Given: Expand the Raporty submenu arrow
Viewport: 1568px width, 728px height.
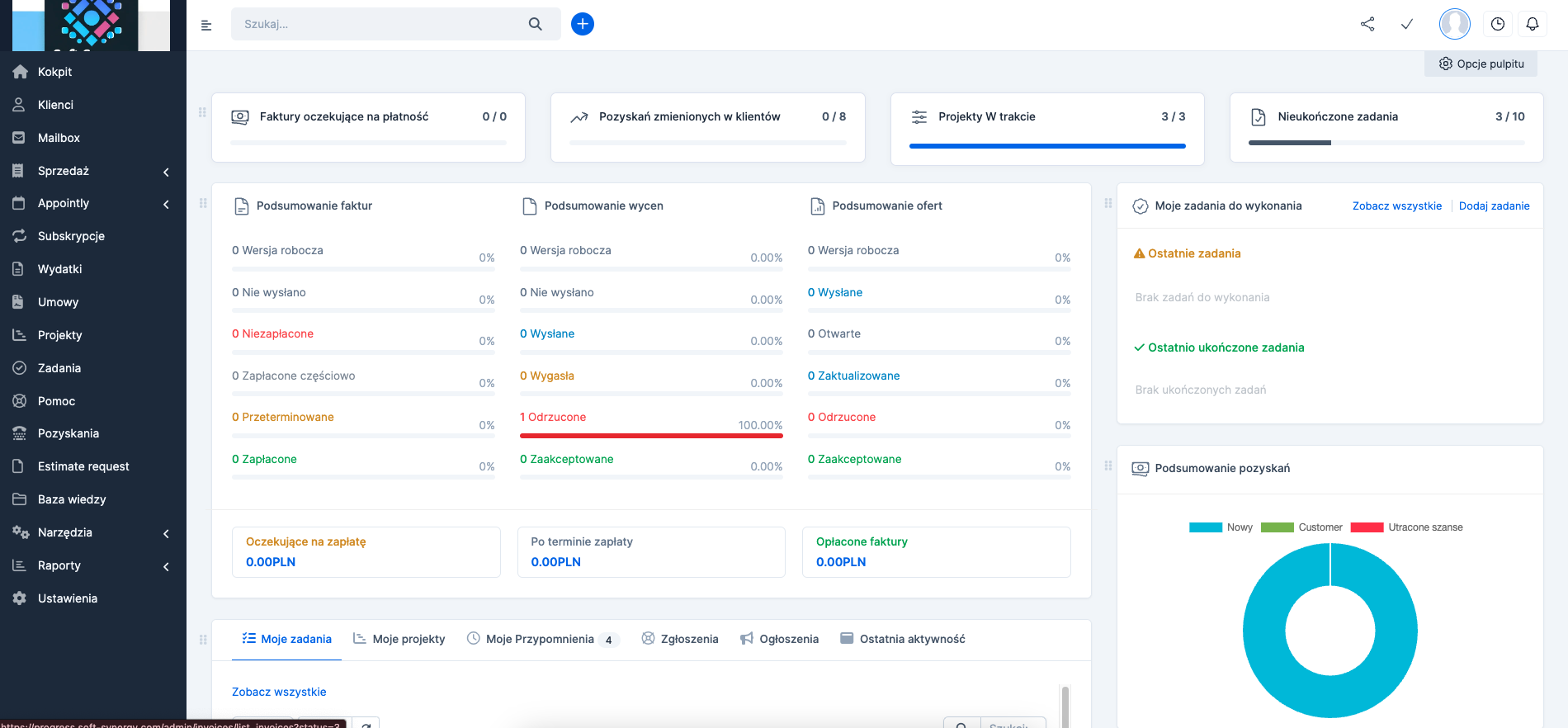Looking at the screenshot, I should click(166, 566).
